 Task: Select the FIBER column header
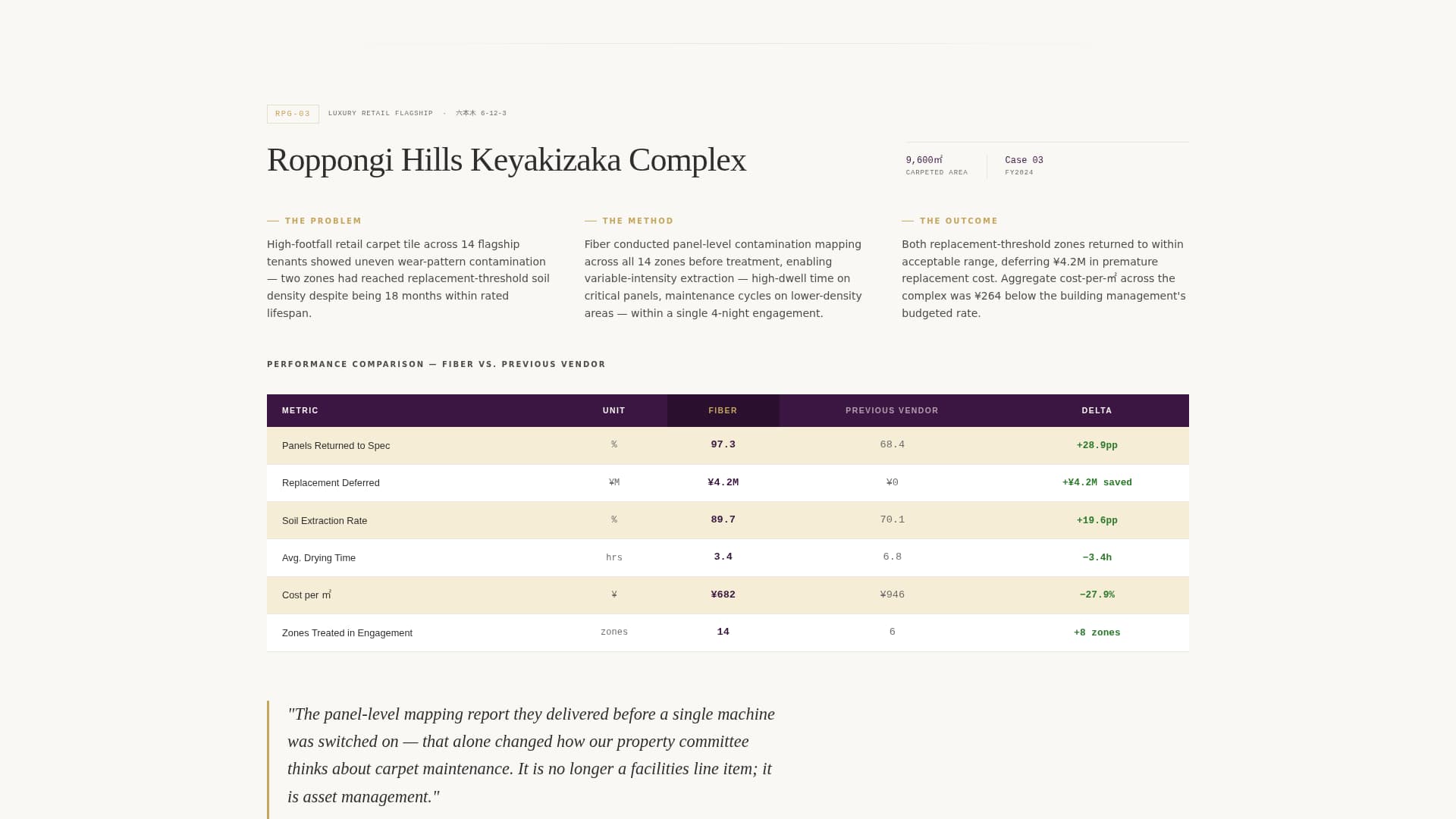coord(723,411)
